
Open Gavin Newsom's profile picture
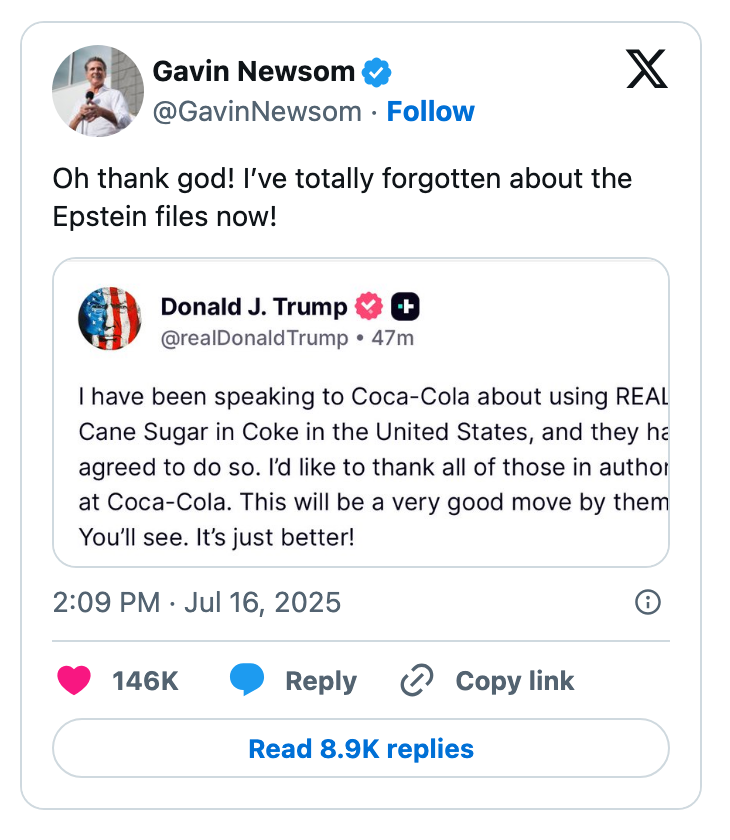tap(97, 90)
